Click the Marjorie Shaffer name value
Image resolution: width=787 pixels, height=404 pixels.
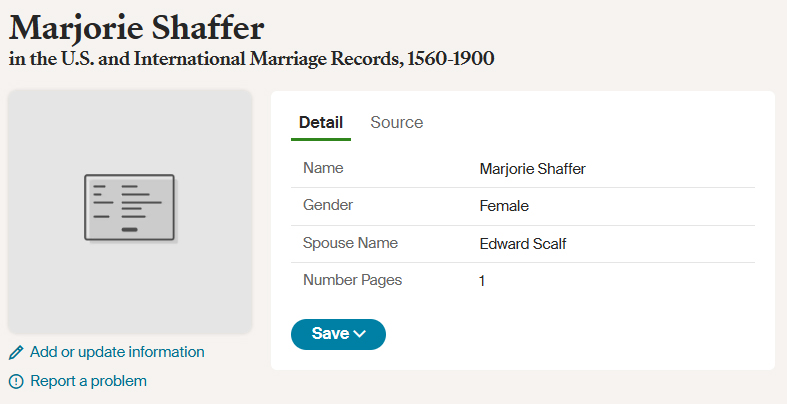tap(533, 169)
